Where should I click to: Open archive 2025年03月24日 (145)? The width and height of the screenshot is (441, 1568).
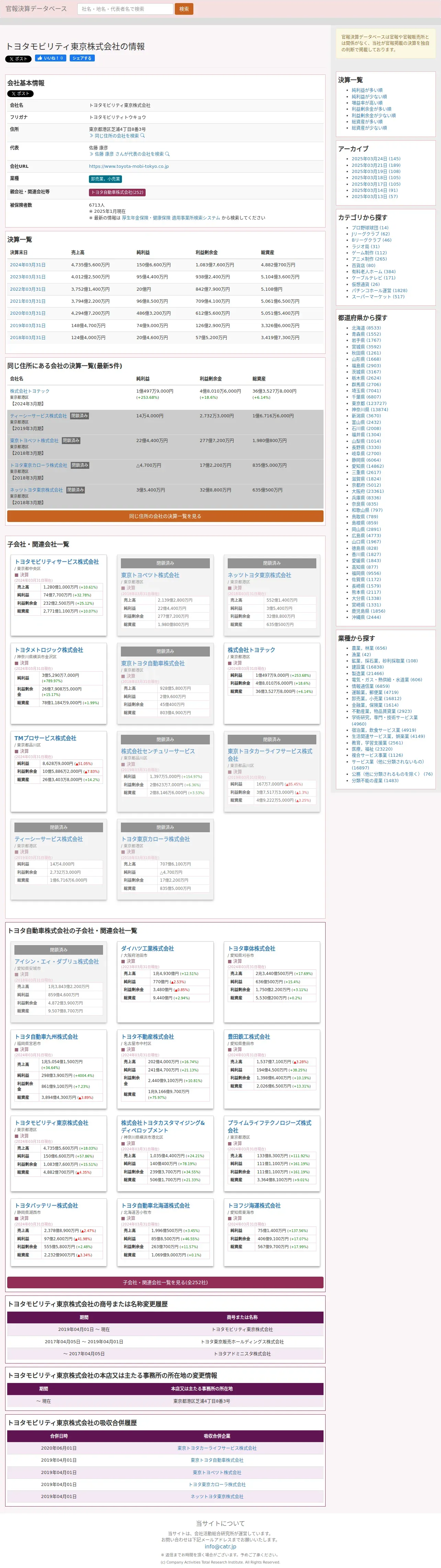[x=376, y=159]
